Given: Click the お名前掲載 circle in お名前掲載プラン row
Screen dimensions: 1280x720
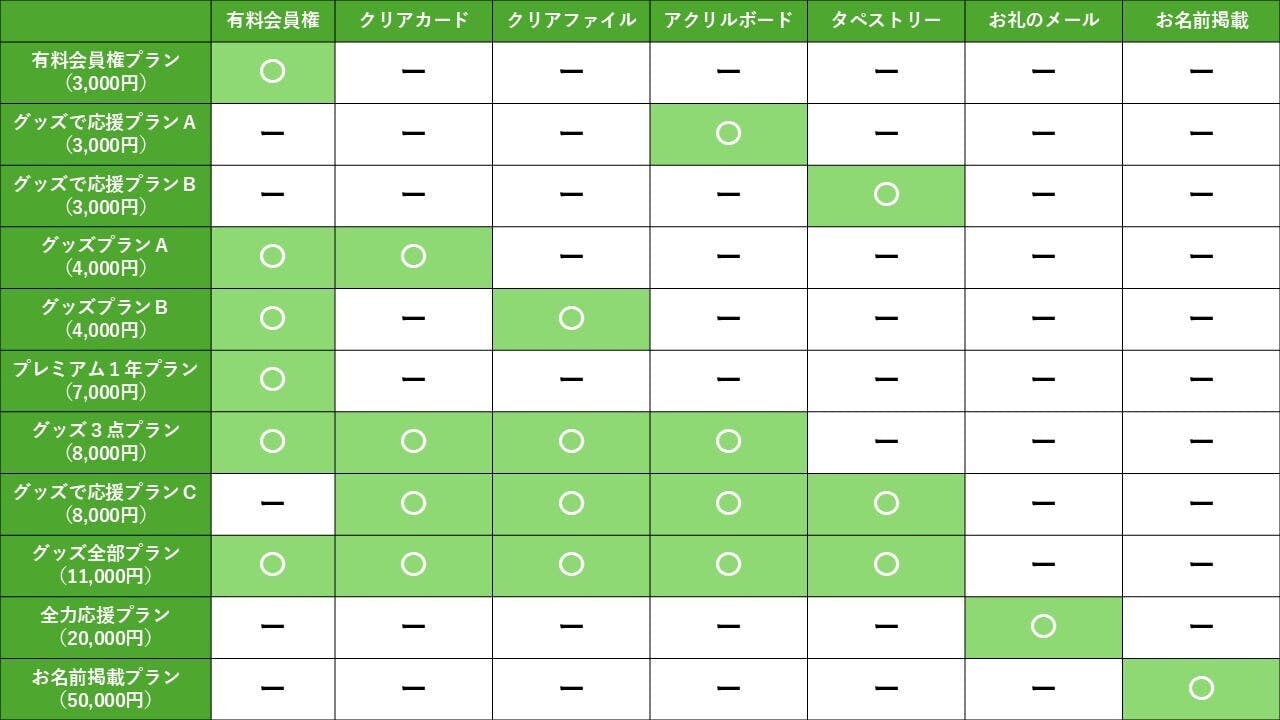Looking at the screenshot, I should coord(1201,688).
